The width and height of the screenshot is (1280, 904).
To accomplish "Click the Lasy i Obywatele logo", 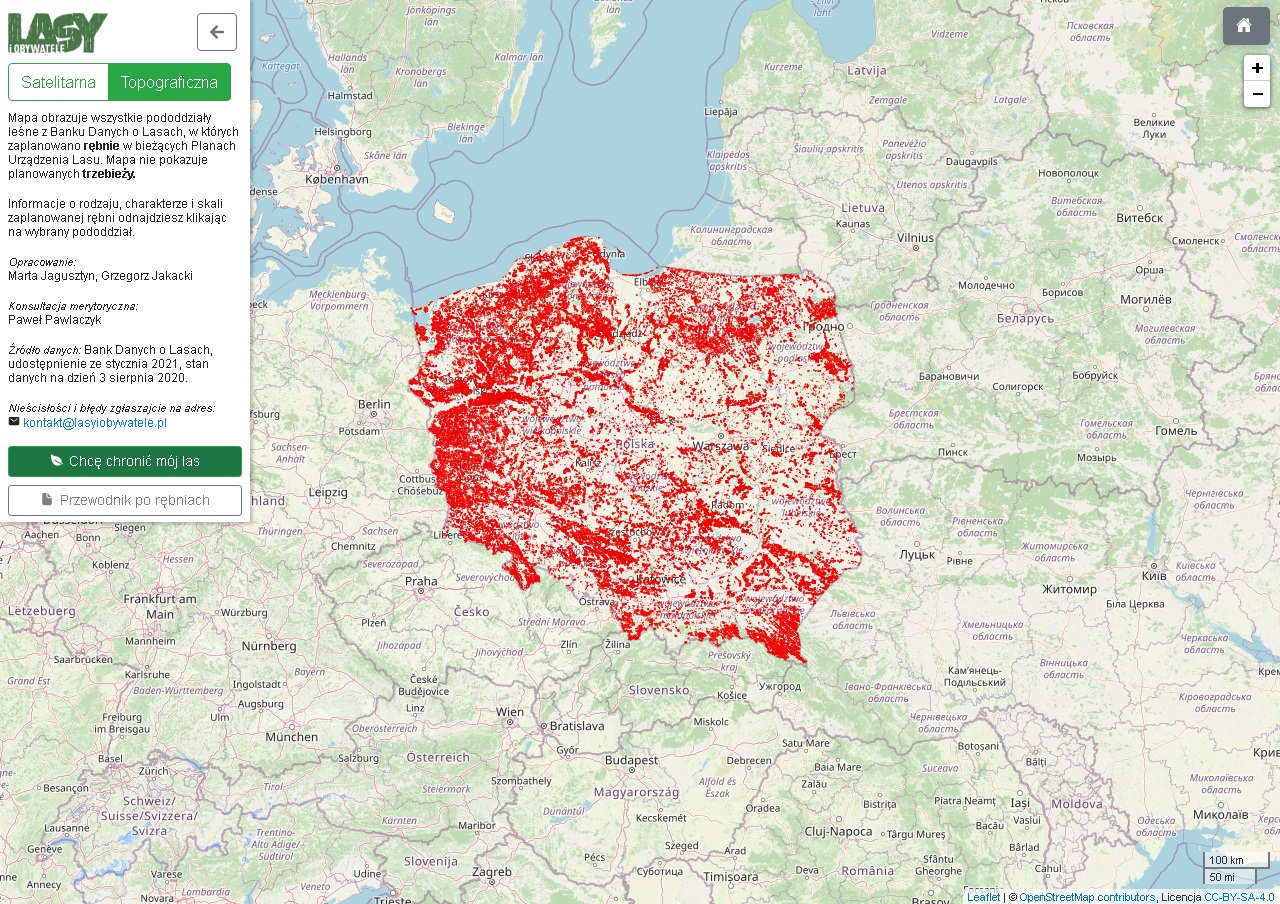I will click(x=58, y=33).
